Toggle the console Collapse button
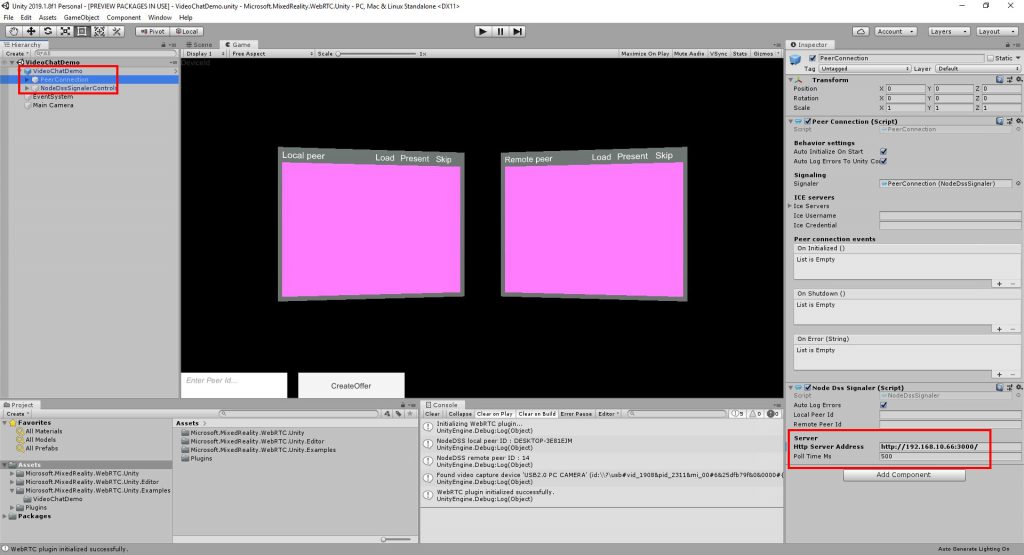This screenshot has width=1024, height=555. [460, 414]
